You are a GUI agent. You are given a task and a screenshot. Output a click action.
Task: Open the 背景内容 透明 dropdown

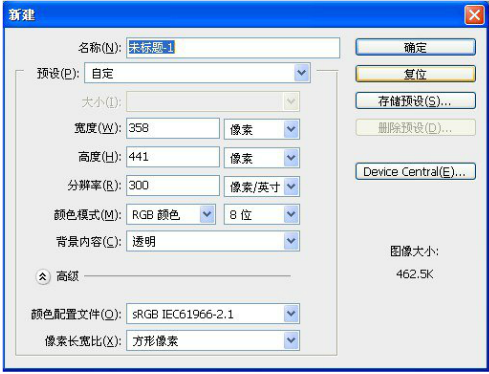213,241
